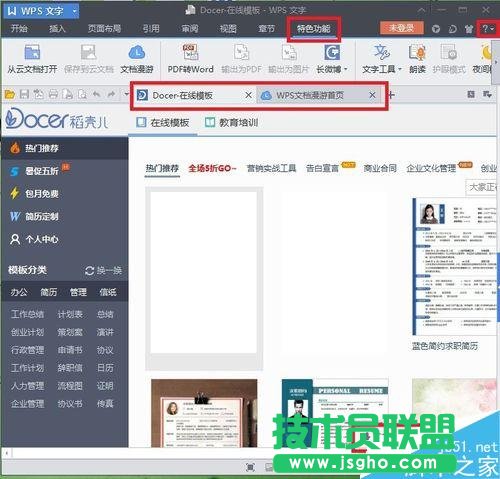The width and height of the screenshot is (500, 479).
Task: Open 营销实战工具 category link
Action: pos(271,168)
